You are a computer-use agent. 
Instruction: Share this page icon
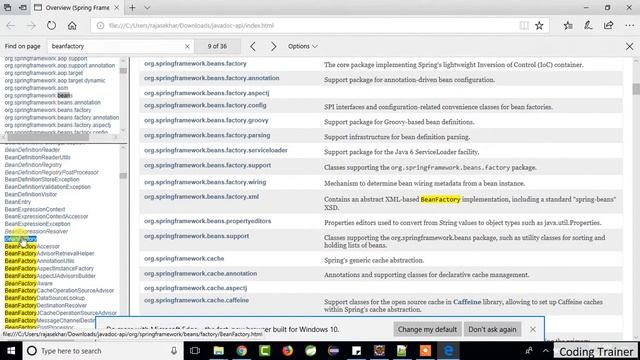609,25
